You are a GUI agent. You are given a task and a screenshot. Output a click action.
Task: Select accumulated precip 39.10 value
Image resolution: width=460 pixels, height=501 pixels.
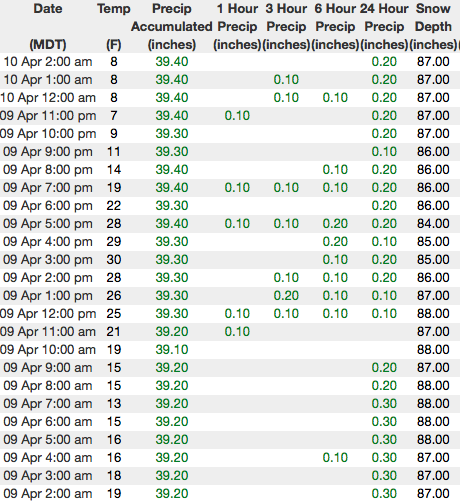click(x=172, y=350)
